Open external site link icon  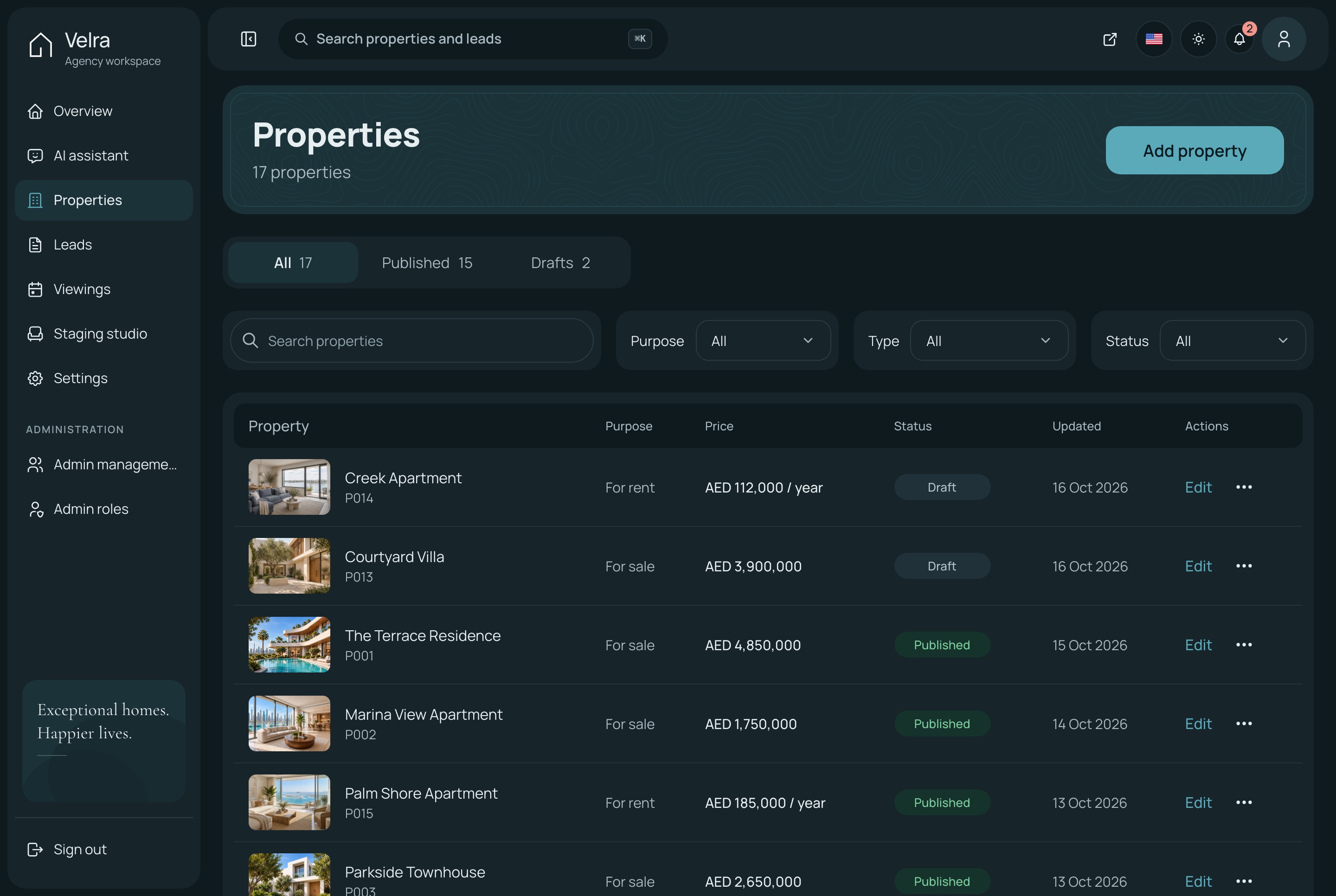1110,39
